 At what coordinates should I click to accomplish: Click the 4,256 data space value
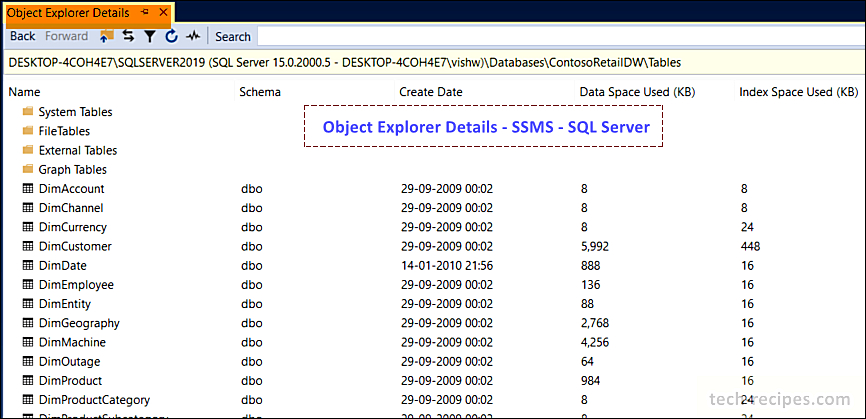pyautogui.click(x=594, y=342)
